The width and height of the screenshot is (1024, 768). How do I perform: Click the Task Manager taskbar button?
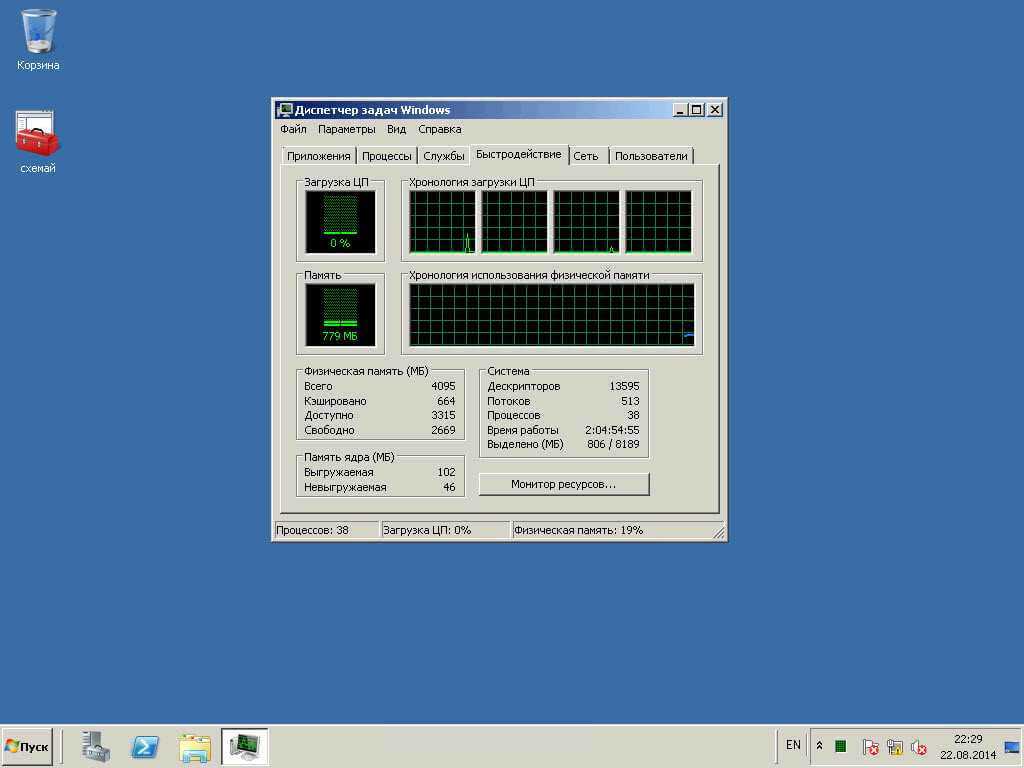[244, 746]
